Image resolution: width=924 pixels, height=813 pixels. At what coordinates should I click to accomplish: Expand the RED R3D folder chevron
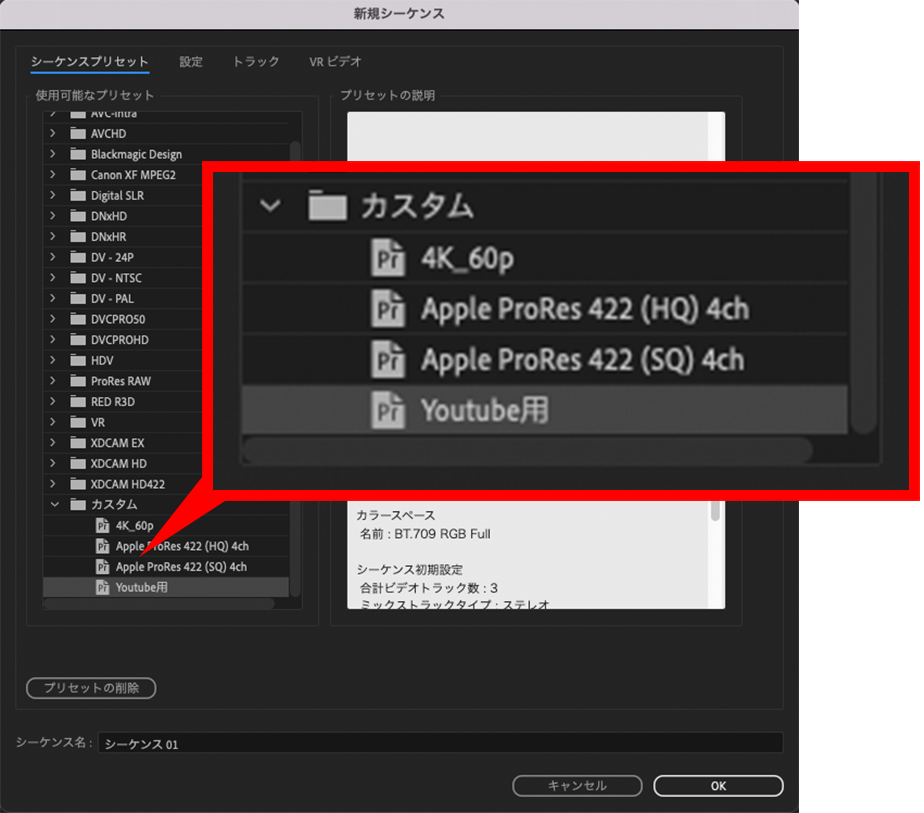click(x=53, y=402)
